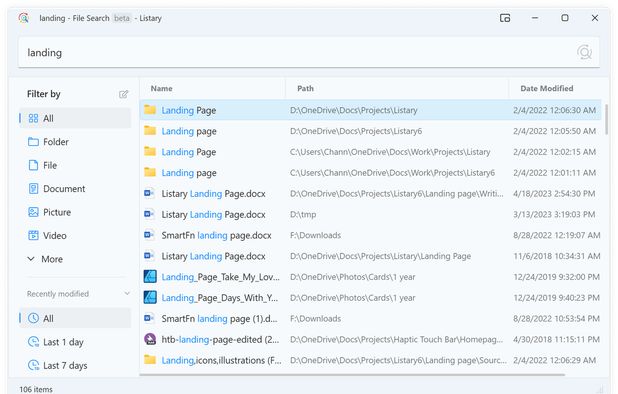The image size is (618, 394).
Task: Click folder icon of Landing page in D:\...\Listary6
Action: point(150,130)
